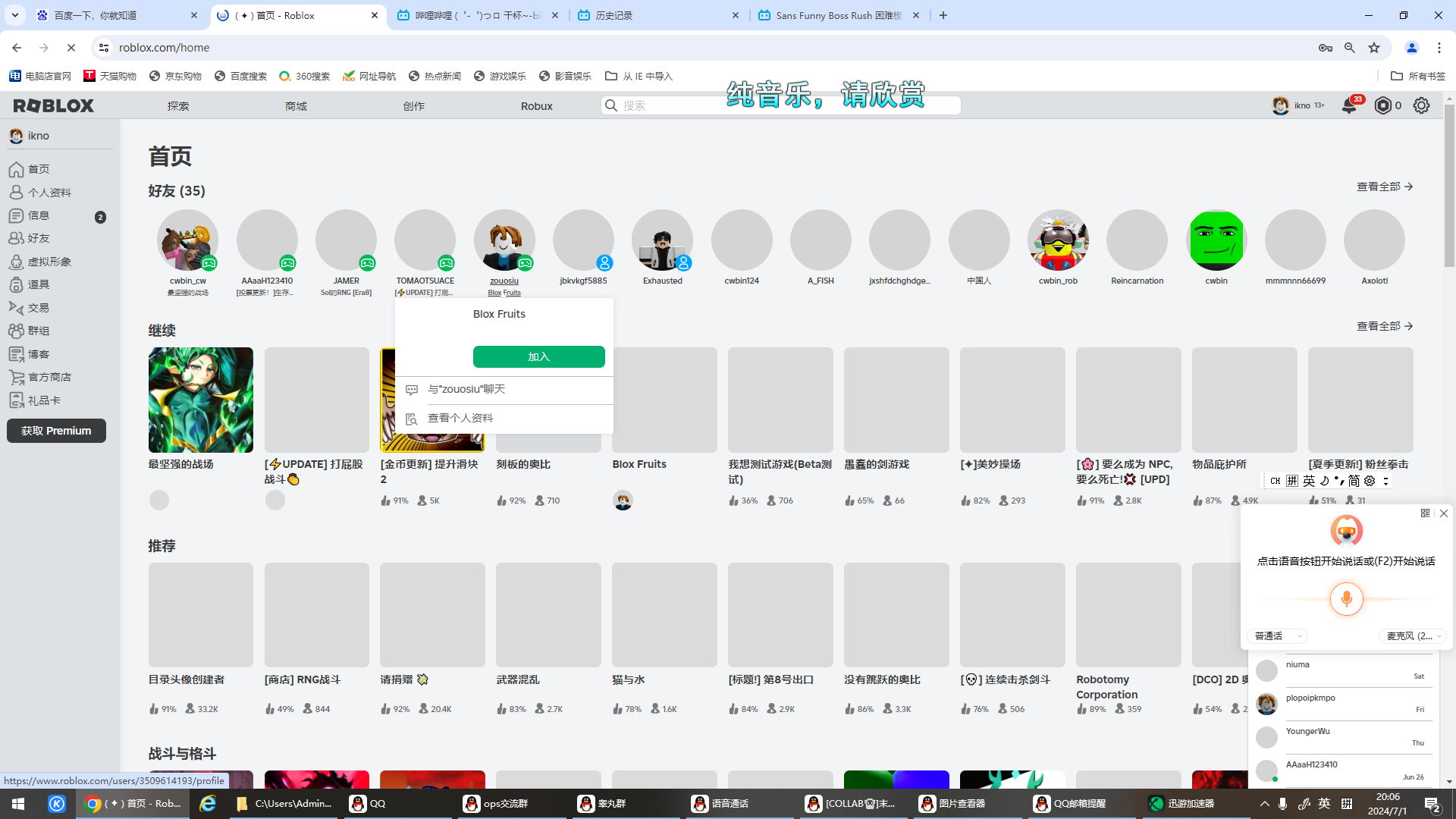Bookmark this page with star icon
Screen dimensions: 1456x819
click(1374, 48)
